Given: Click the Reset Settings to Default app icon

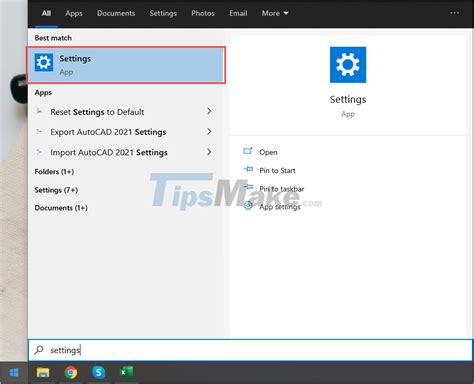Looking at the screenshot, I should tap(39, 111).
